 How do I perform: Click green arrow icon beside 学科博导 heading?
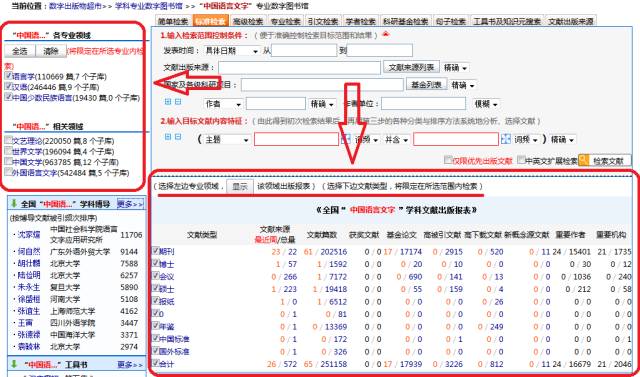[14, 203]
